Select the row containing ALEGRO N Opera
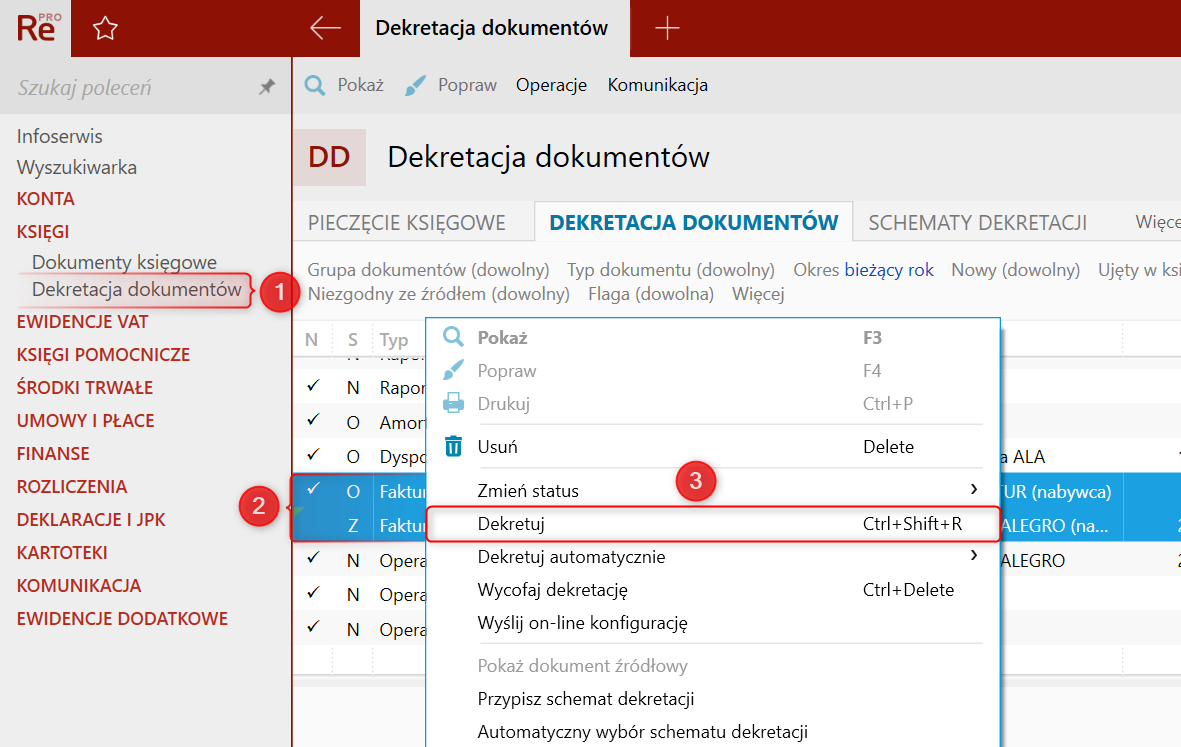Image resolution: width=1181 pixels, height=747 pixels. (x=737, y=560)
